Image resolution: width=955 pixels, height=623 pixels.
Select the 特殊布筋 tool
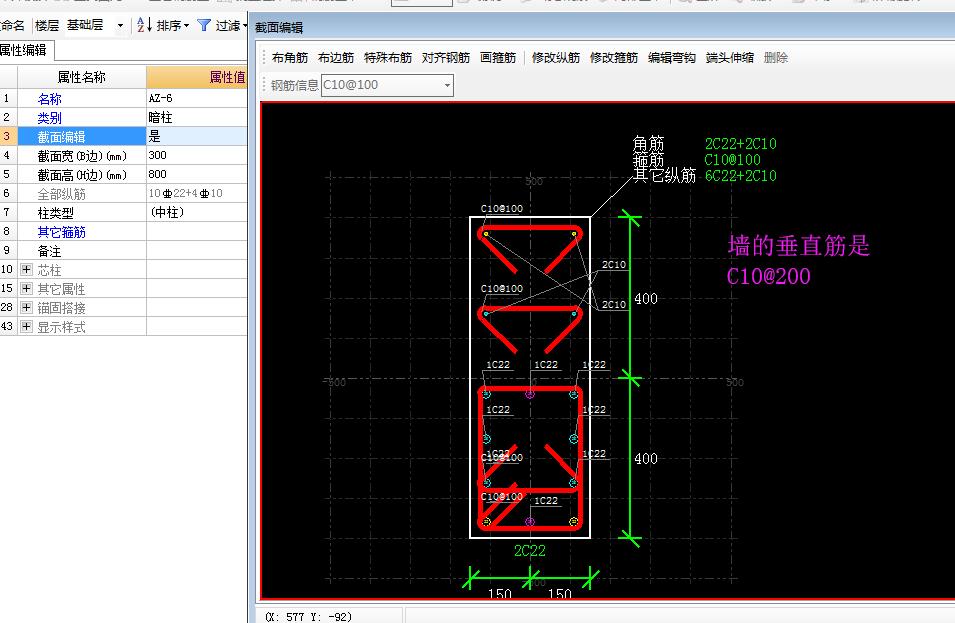(x=387, y=58)
